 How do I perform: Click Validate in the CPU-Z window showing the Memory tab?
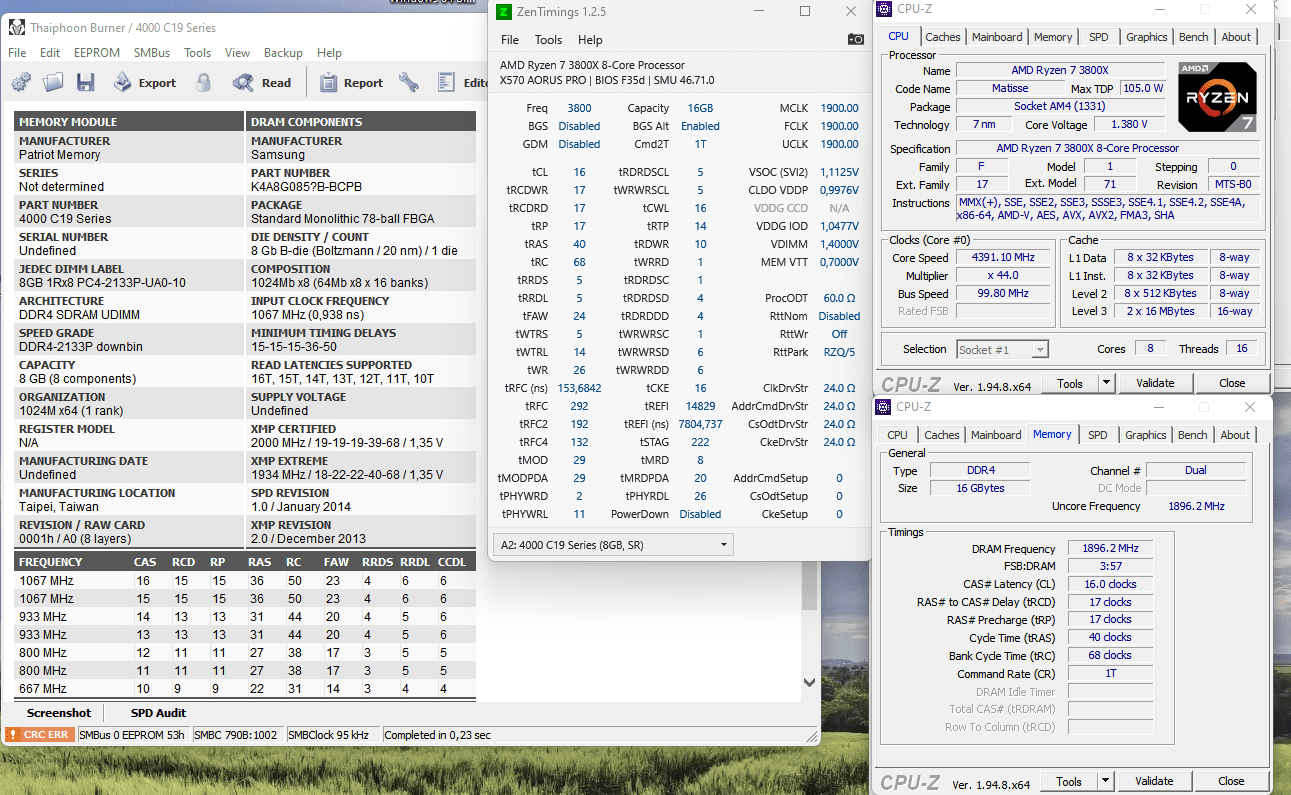click(x=1154, y=781)
